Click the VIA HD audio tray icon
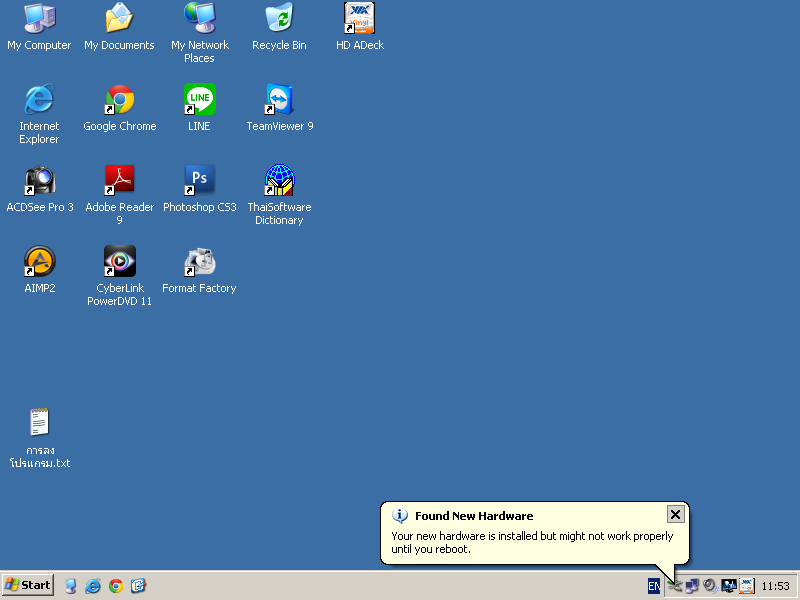 pyautogui.click(x=747, y=586)
